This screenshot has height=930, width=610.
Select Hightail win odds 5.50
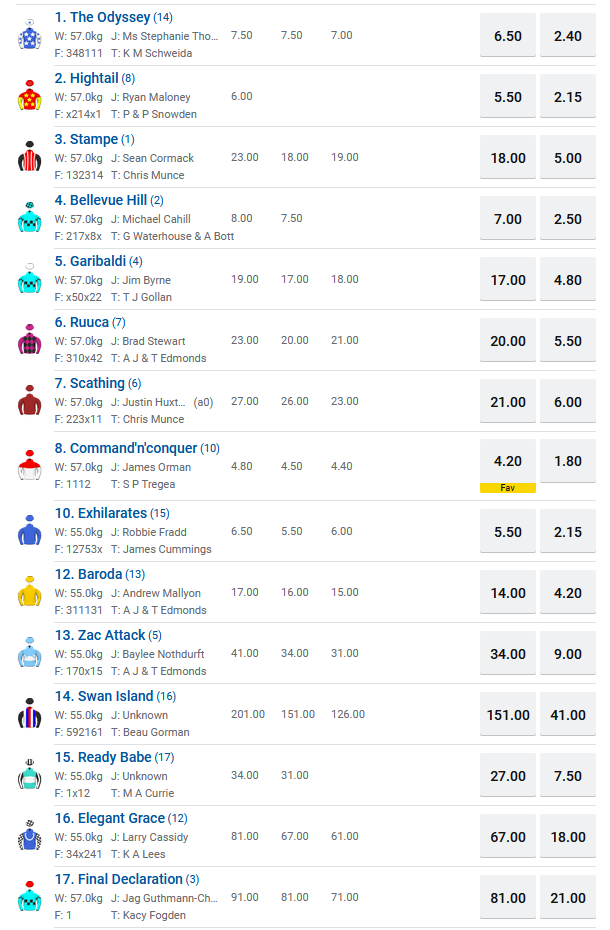(x=508, y=97)
